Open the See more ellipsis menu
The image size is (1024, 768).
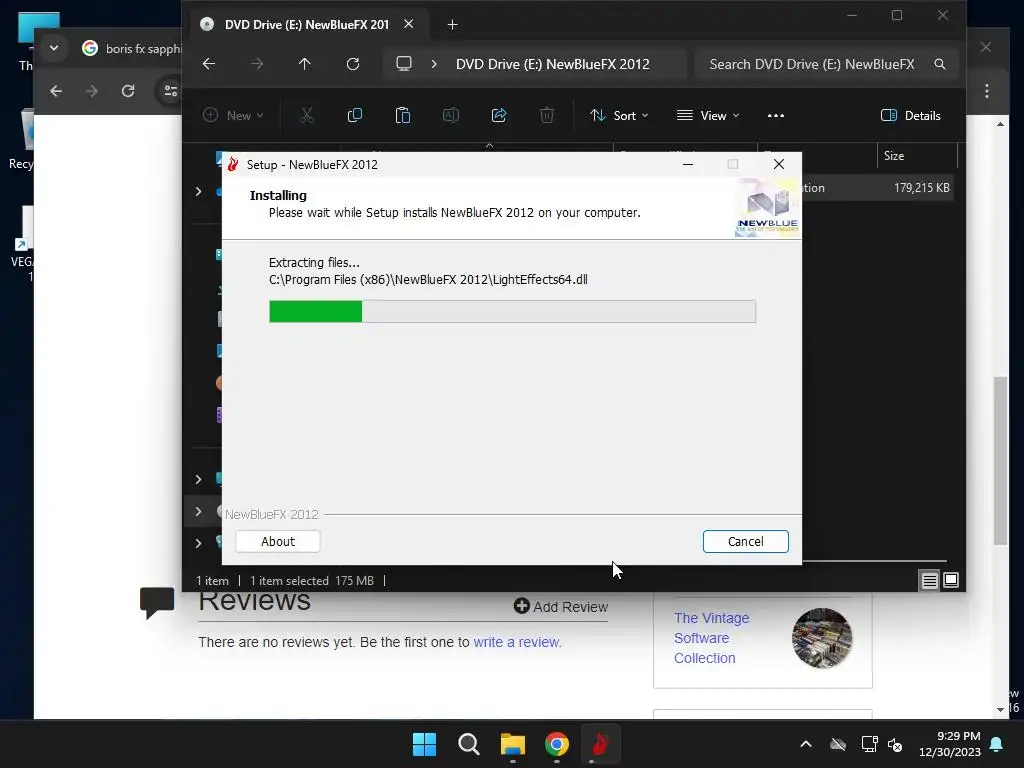click(x=776, y=116)
